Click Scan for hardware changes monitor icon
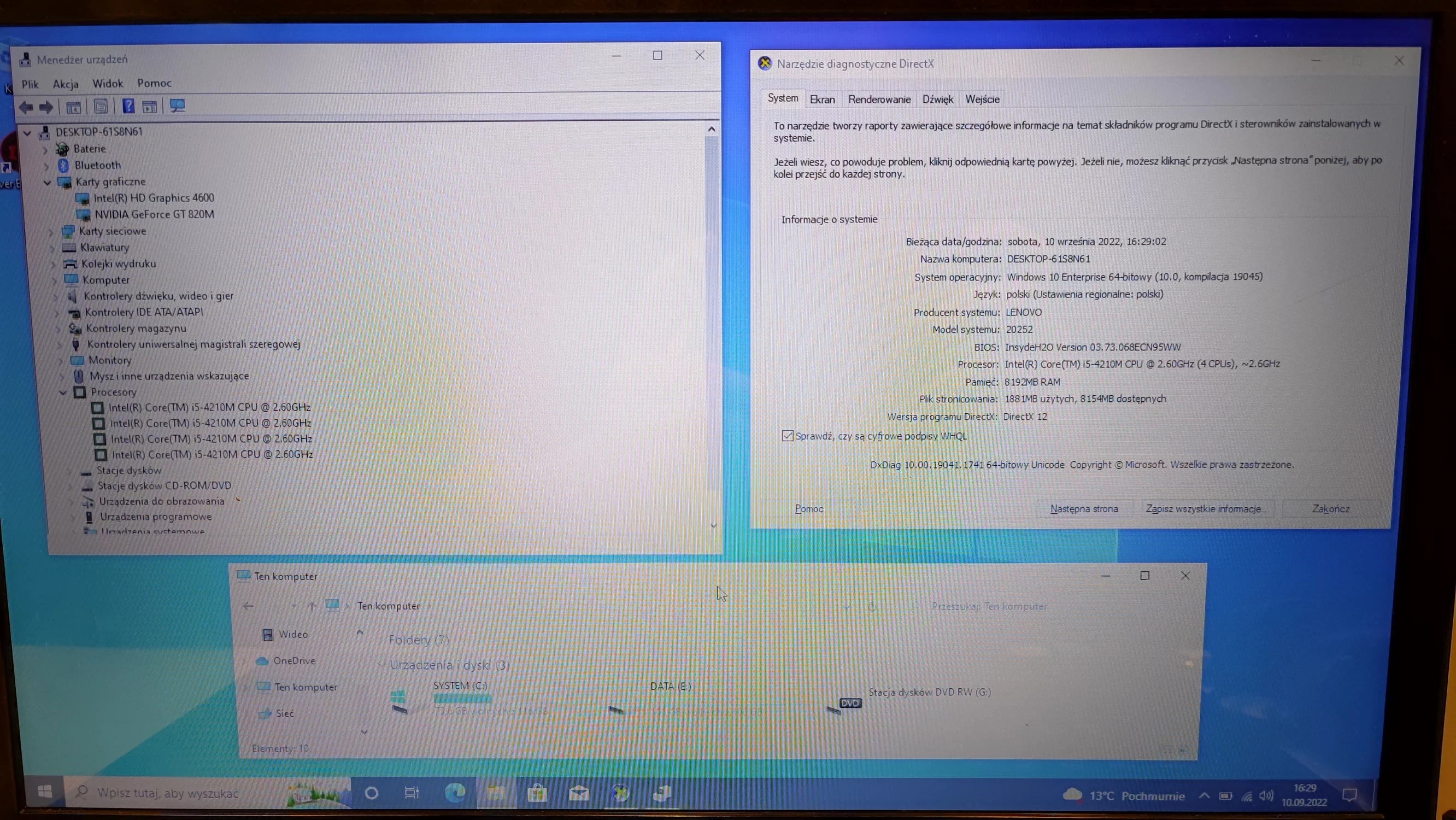Screen dimensions: 1456x820 coord(177,106)
